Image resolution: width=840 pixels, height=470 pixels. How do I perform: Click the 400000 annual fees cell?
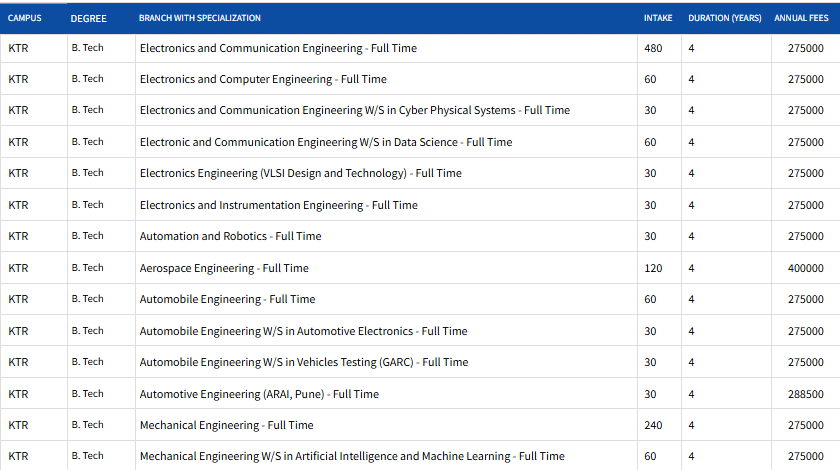(x=806, y=268)
